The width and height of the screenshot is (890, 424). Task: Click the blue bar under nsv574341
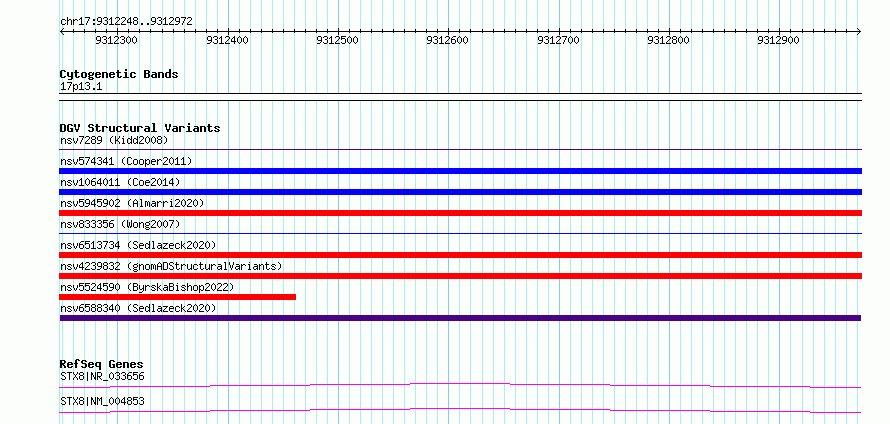coord(460,171)
